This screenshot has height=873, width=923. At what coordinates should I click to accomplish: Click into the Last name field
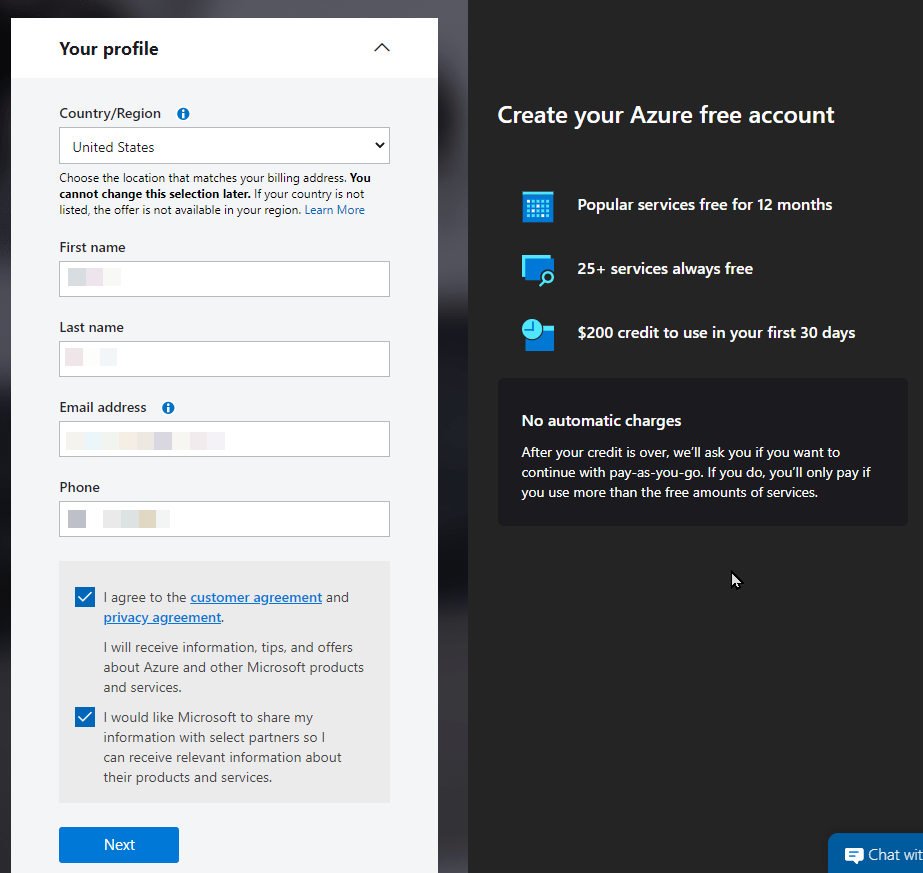coord(224,359)
